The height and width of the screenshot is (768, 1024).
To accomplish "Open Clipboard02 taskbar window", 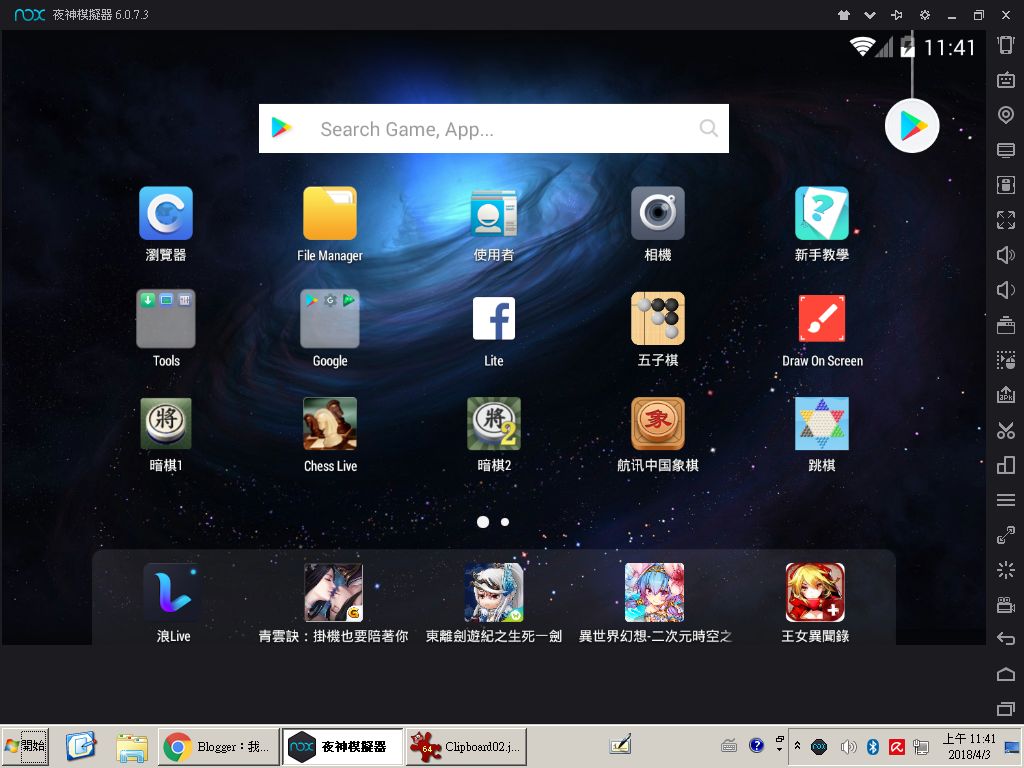I will coord(466,746).
